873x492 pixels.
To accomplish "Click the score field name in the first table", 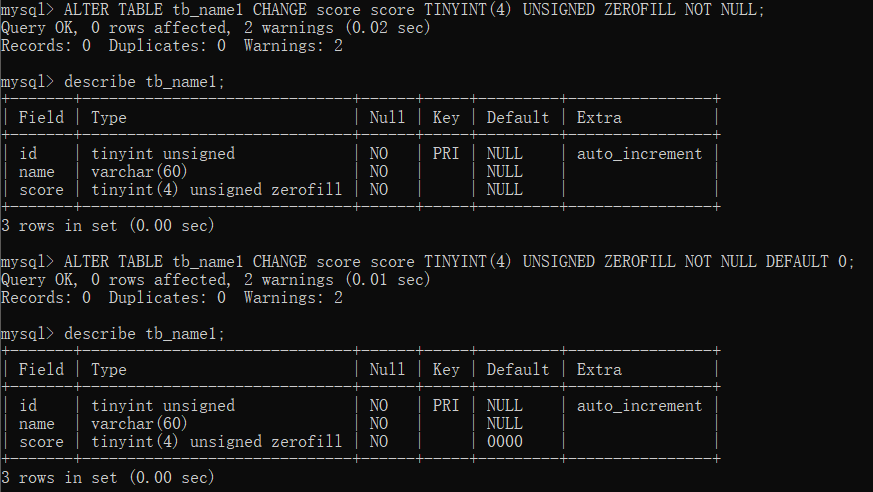I will (41, 190).
